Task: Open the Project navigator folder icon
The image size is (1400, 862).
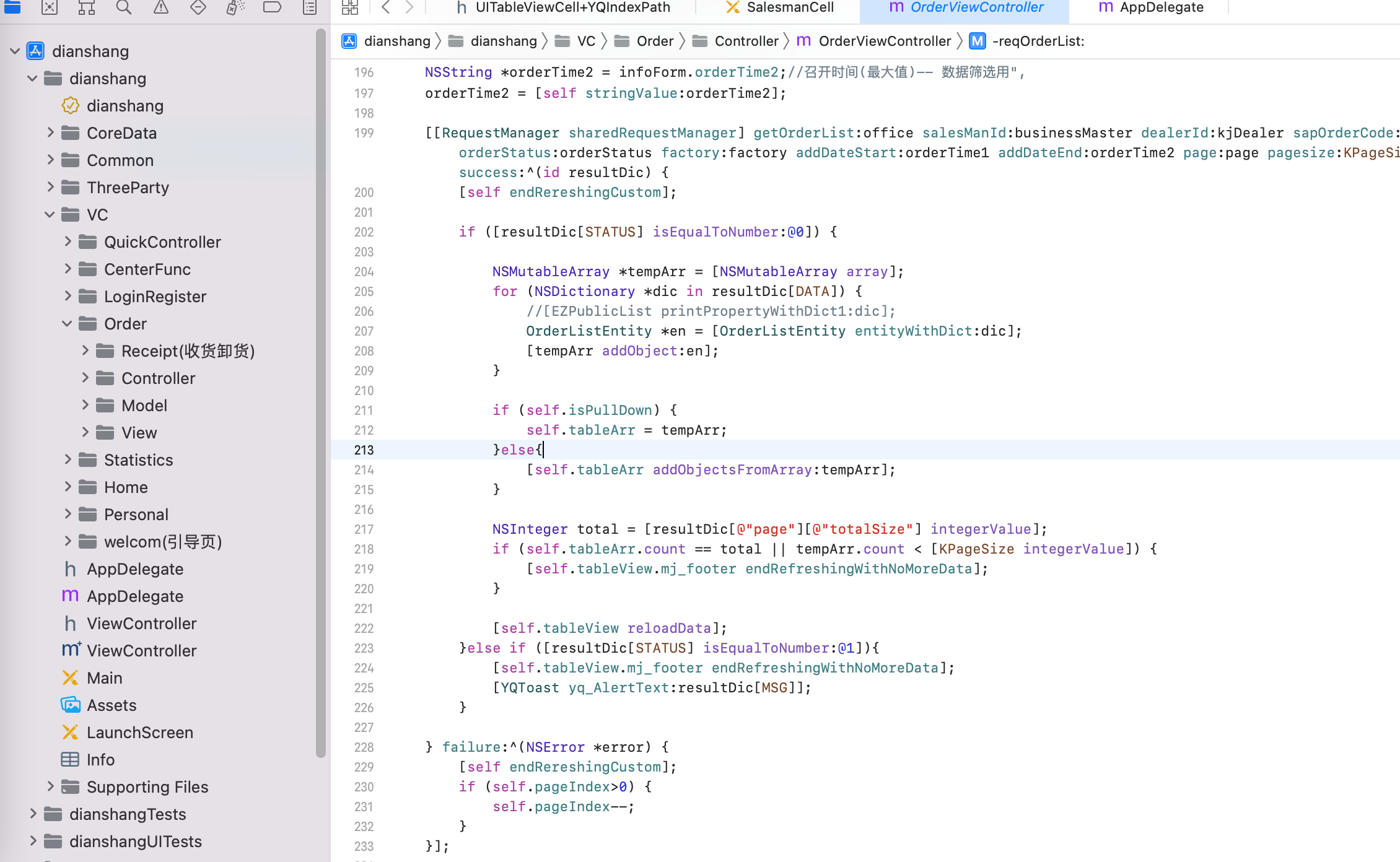Action: coord(12,7)
